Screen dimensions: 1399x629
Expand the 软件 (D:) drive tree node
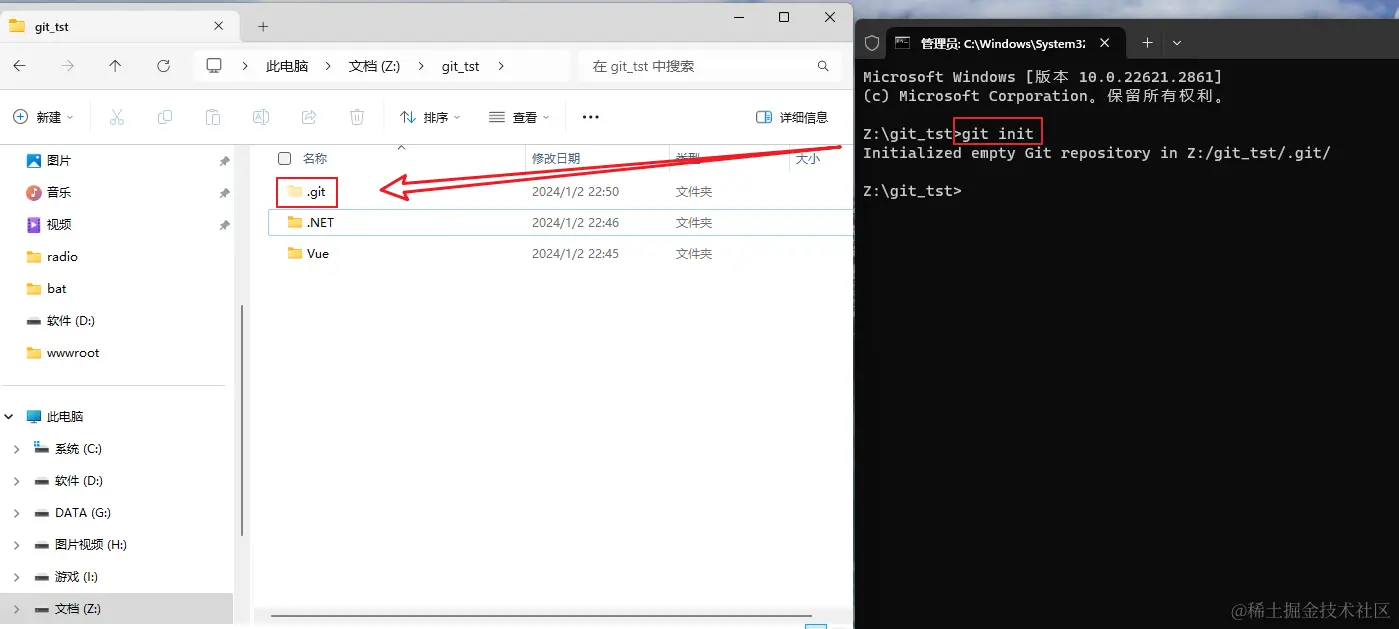coord(16,481)
